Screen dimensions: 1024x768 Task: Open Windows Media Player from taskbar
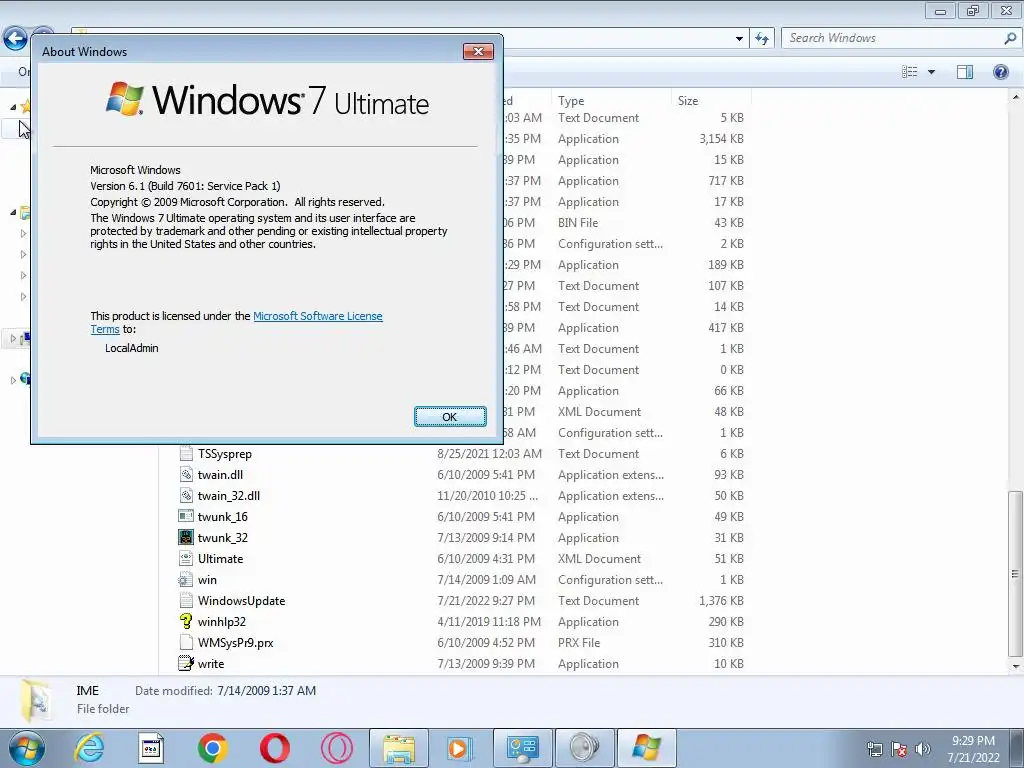(x=460, y=748)
